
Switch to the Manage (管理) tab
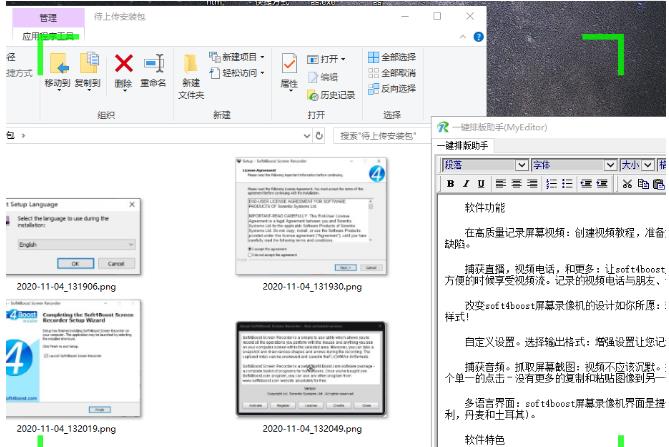click(x=48, y=17)
